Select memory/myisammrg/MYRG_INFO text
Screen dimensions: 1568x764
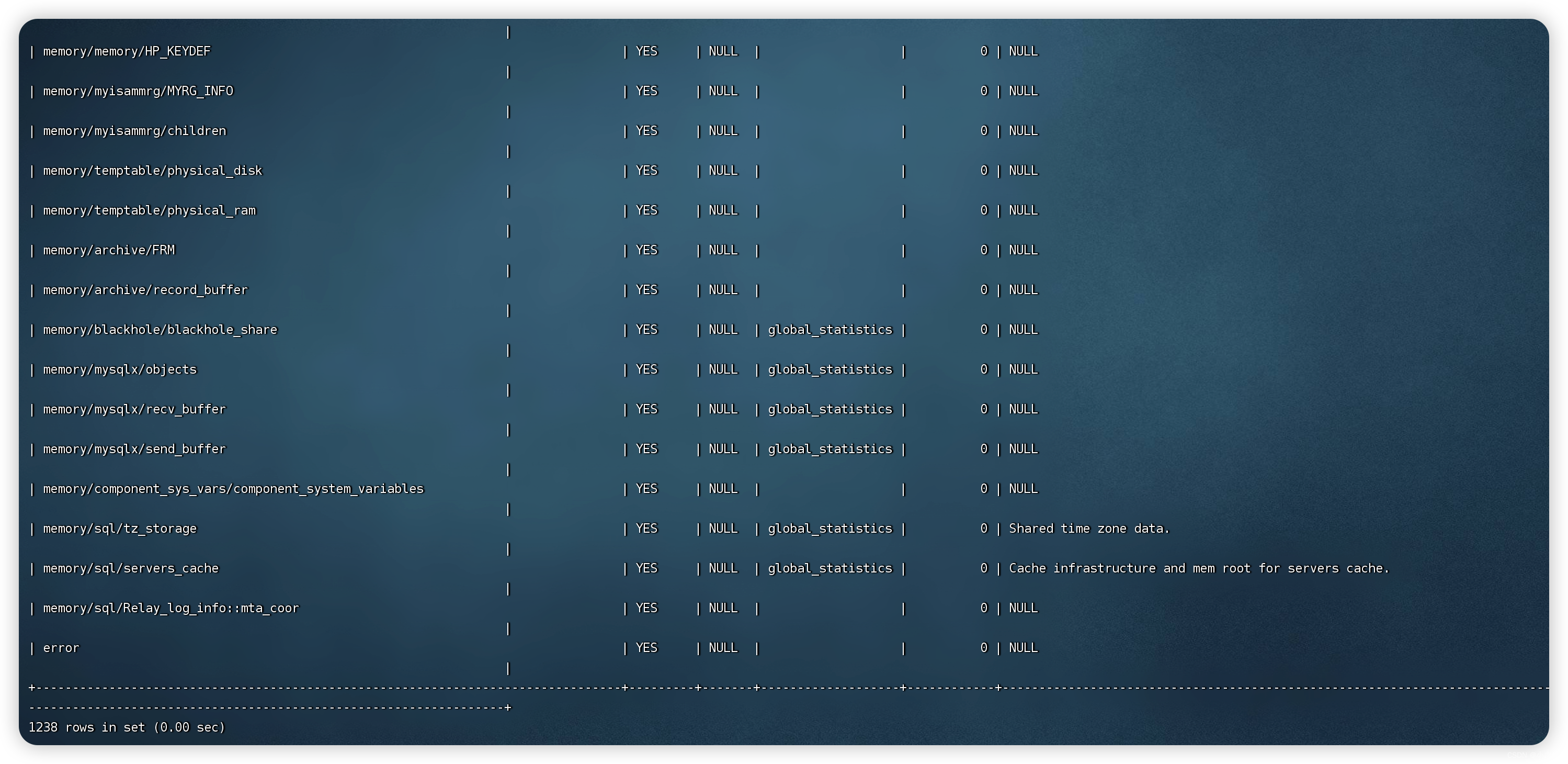138,91
